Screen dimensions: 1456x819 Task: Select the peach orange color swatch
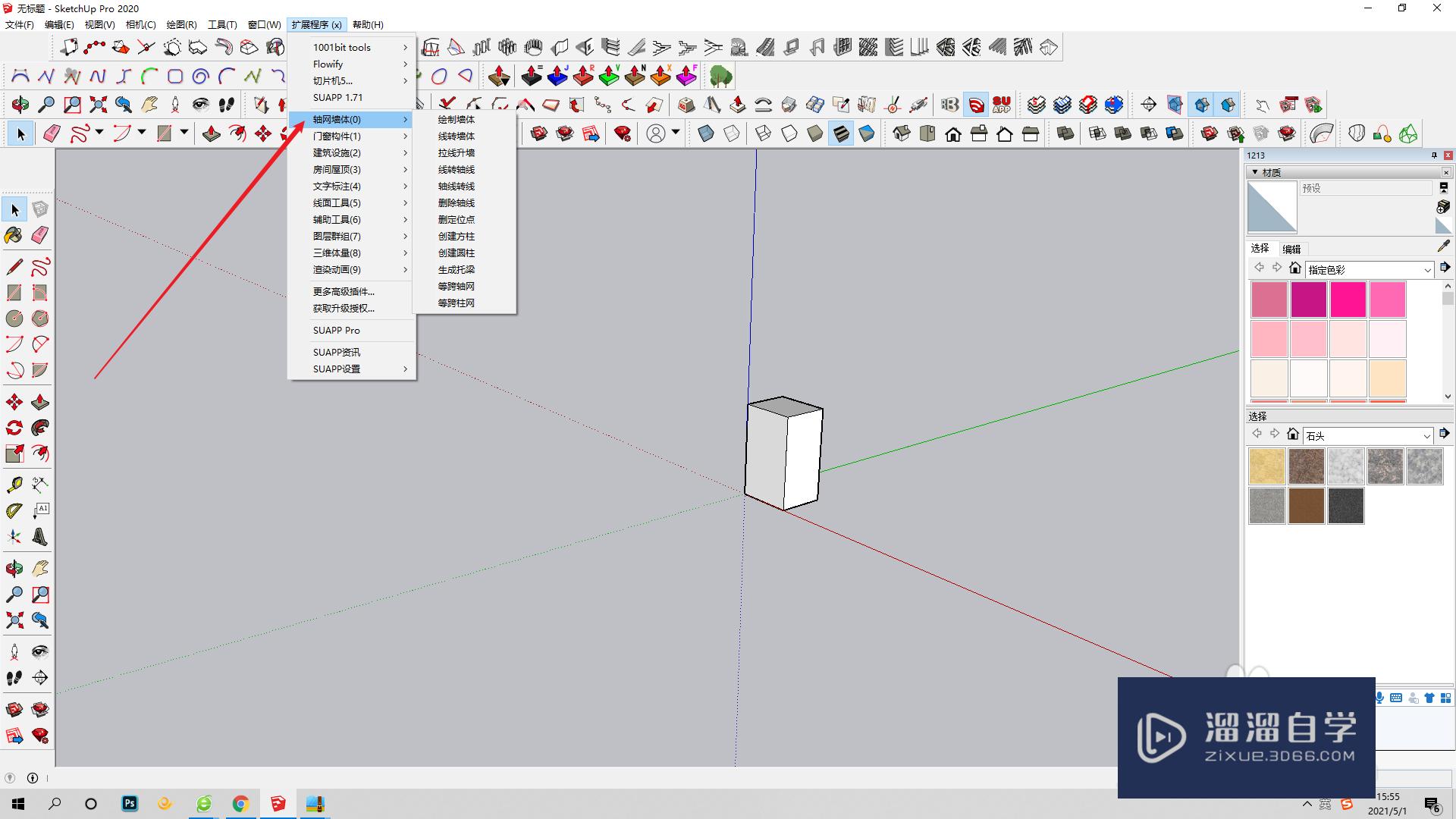coord(1388,378)
